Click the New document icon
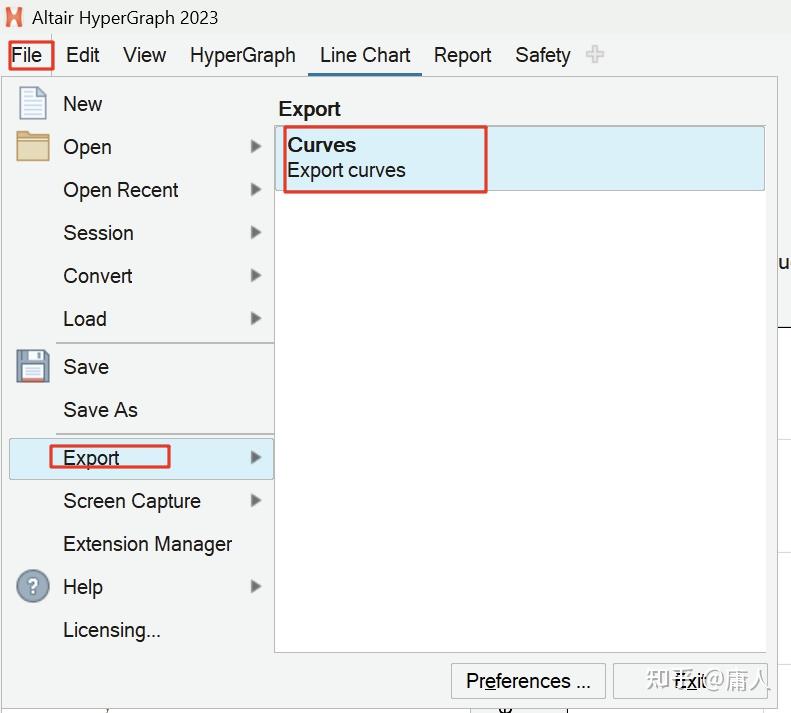The width and height of the screenshot is (791, 713). 33,104
